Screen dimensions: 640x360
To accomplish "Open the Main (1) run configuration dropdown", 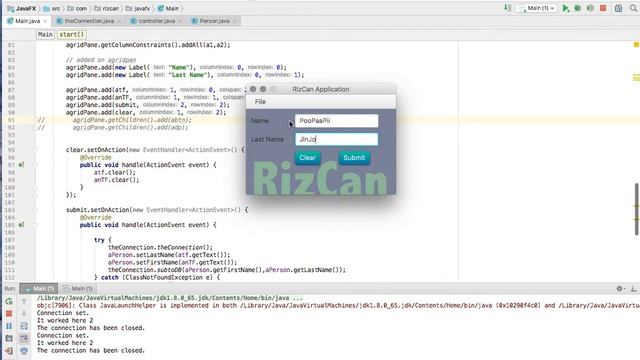I will click(x=536, y=8).
